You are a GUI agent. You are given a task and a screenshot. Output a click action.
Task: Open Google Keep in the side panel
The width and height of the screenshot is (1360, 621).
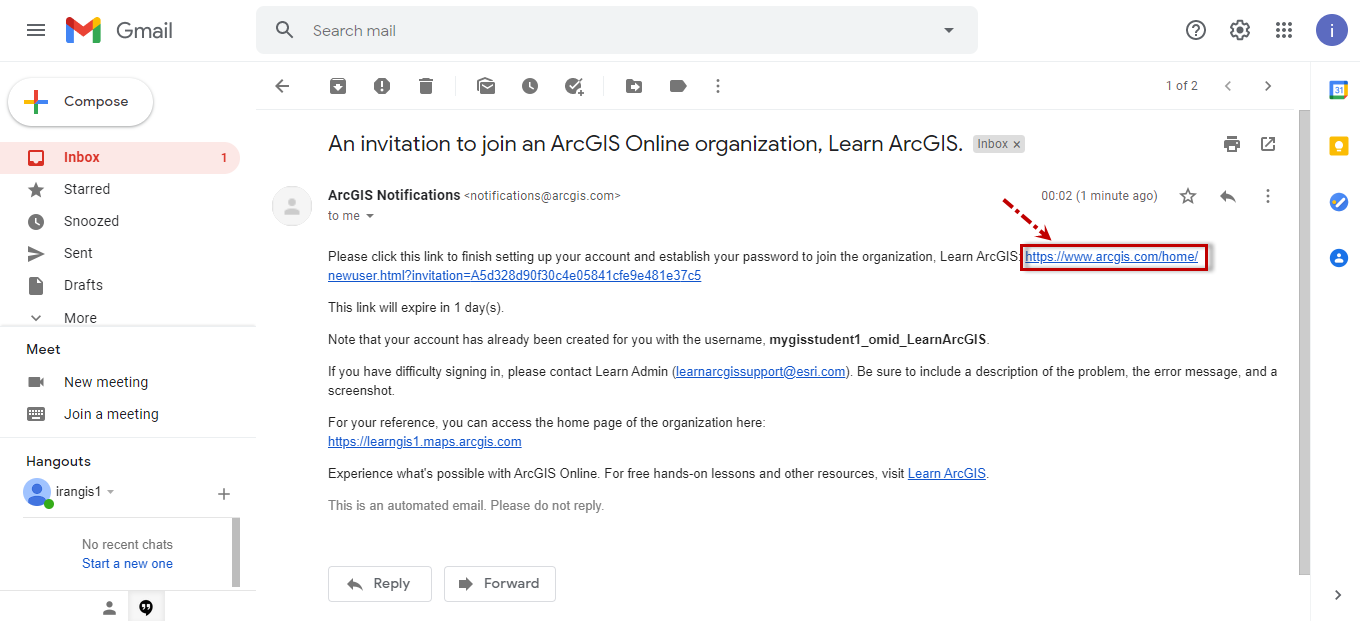click(1339, 146)
